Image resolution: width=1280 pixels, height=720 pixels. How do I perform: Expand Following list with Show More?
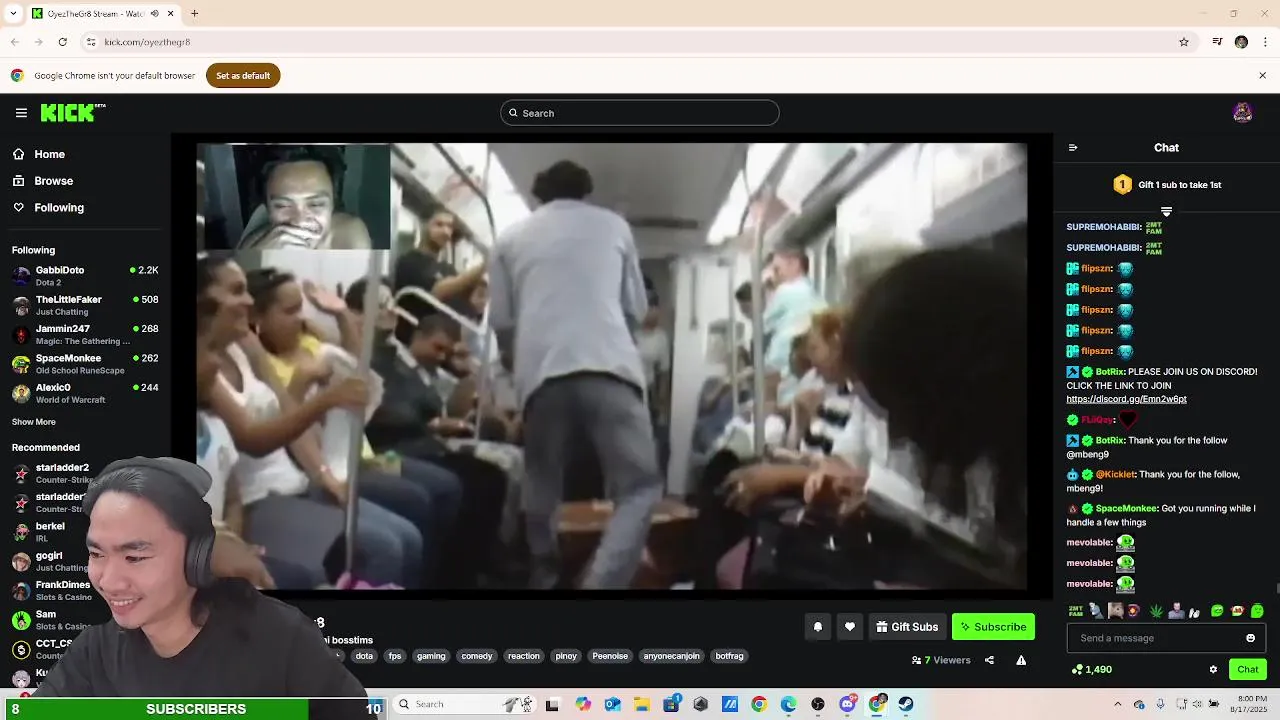pos(34,422)
